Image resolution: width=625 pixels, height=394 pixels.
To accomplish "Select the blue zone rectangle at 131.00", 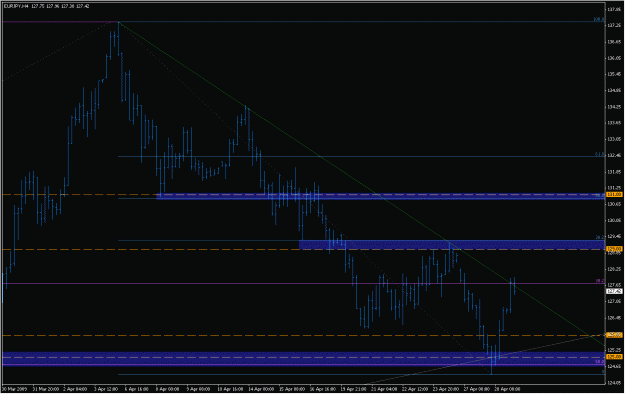I will (x=381, y=196).
